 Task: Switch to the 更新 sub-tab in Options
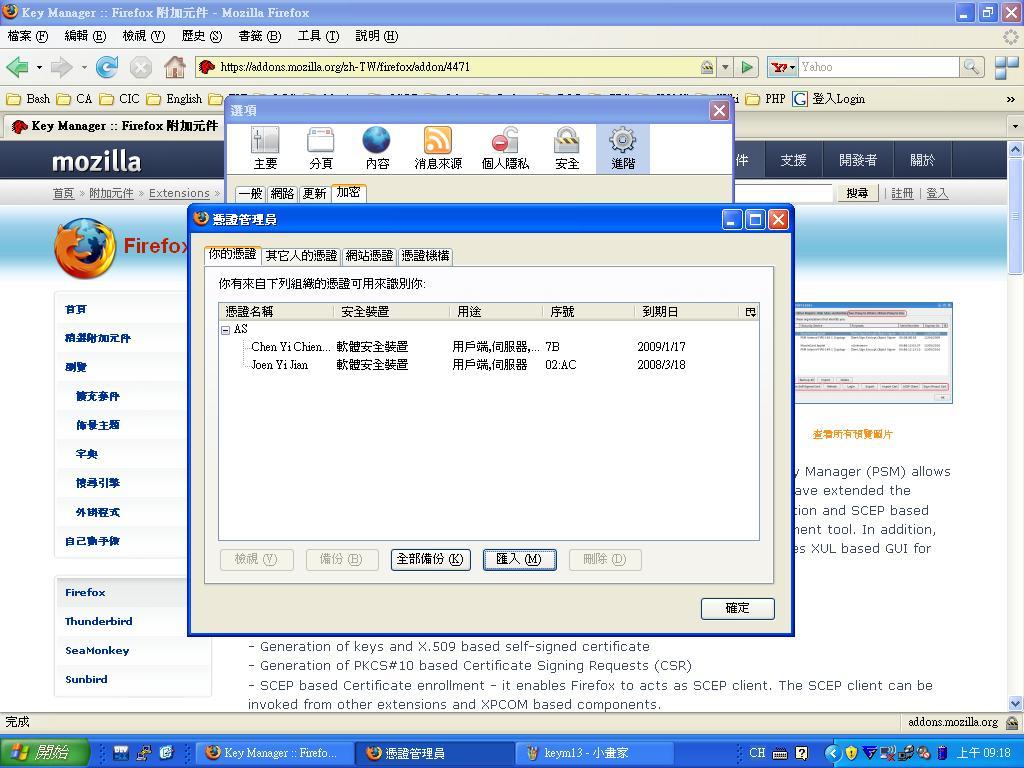pyautogui.click(x=314, y=193)
